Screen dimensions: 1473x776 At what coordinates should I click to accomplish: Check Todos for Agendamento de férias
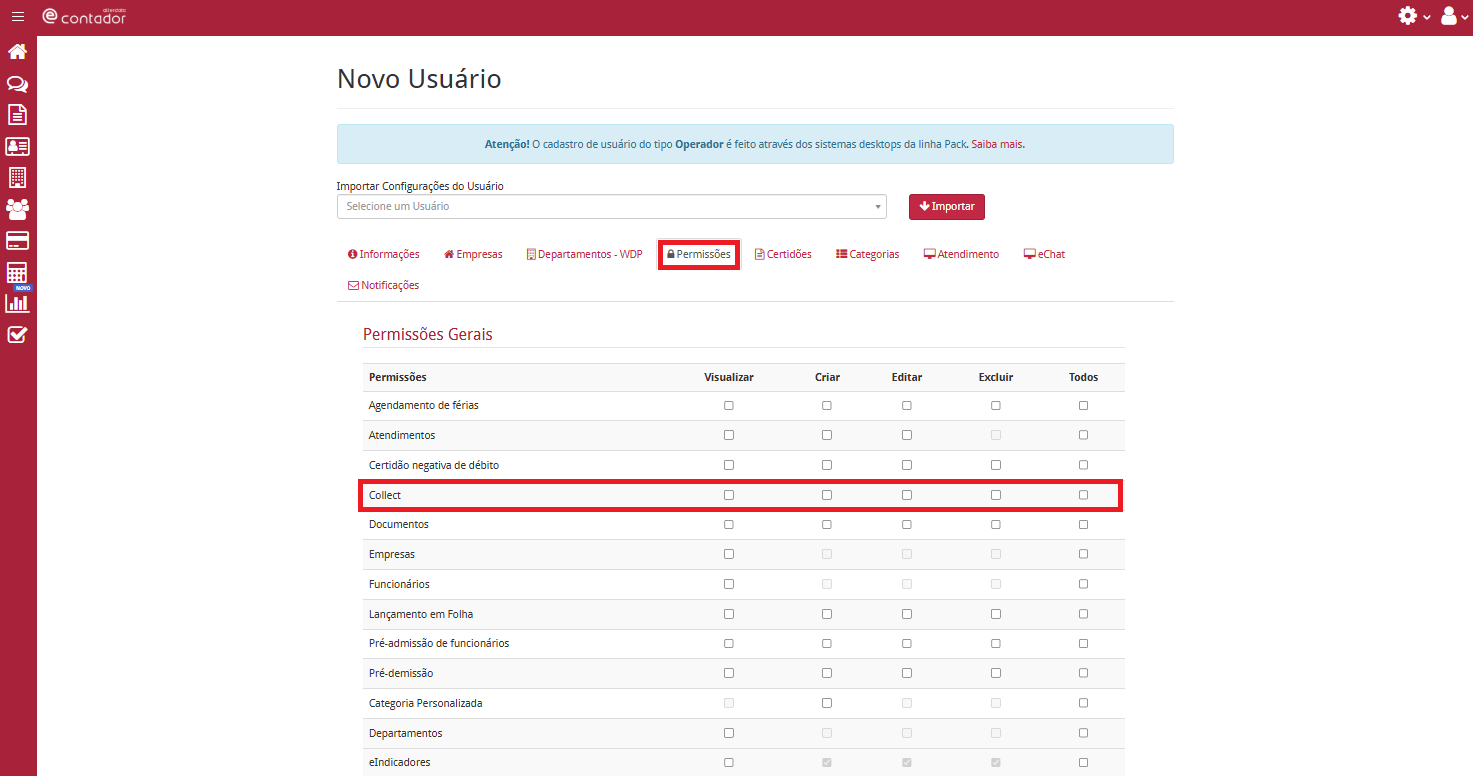pyautogui.click(x=1083, y=406)
